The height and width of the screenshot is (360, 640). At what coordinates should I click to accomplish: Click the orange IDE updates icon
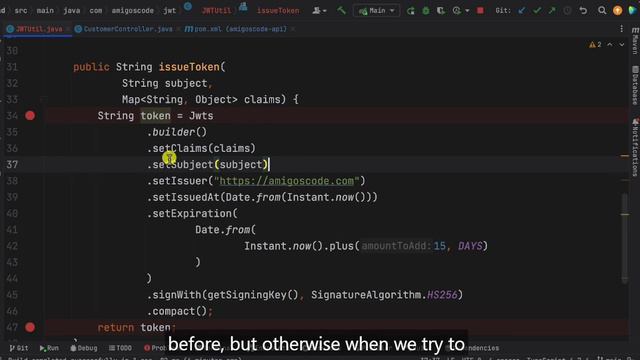(618, 11)
